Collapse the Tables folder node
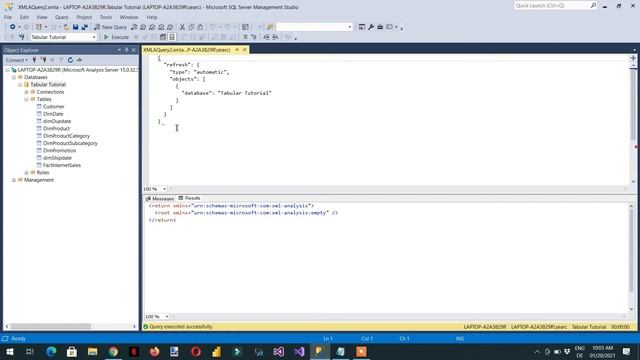 tap(27, 99)
